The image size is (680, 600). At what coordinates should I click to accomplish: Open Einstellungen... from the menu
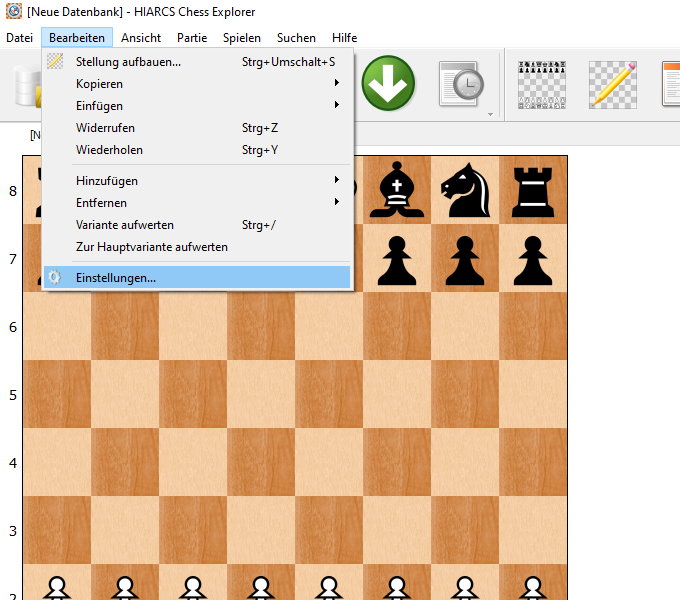(197, 277)
